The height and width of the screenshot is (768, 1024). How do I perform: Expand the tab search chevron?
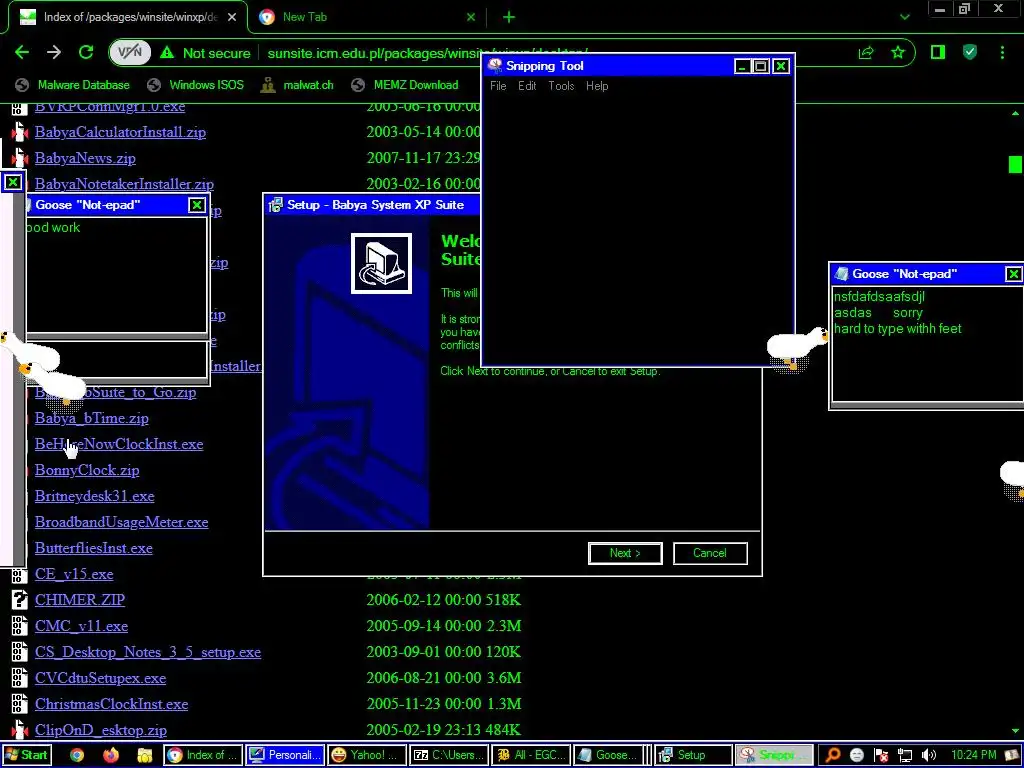pyautogui.click(x=904, y=18)
